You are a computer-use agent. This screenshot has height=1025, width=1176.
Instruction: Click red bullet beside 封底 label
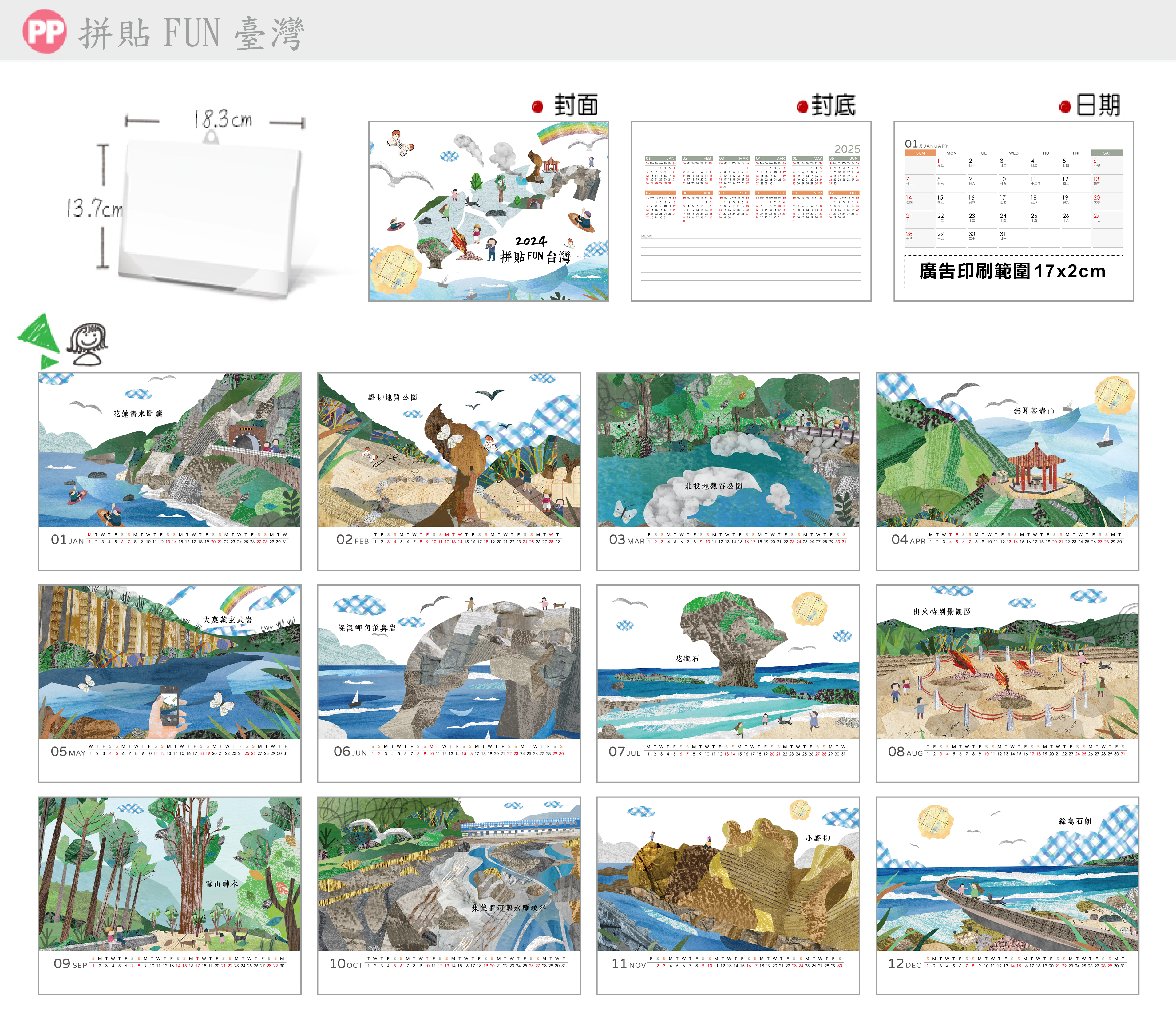802,106
